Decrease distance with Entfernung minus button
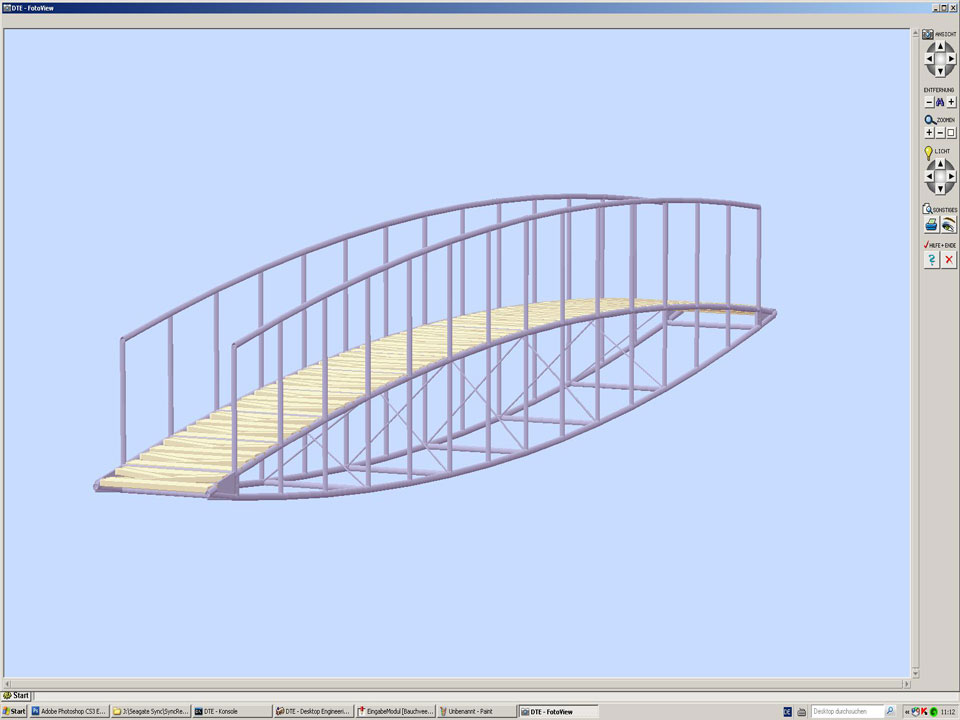Image resolution: width=960 pixels, height=720 pixels. click(x=929, y=102)
